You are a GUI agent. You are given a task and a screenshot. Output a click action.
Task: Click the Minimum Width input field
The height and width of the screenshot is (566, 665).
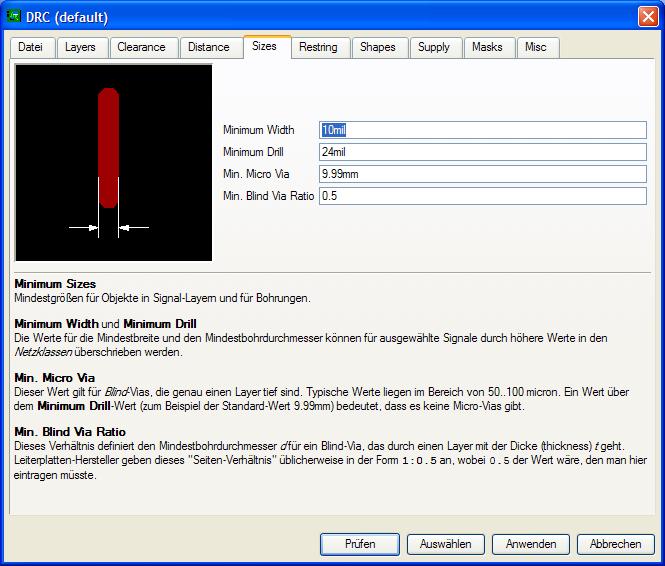point(483,130)
